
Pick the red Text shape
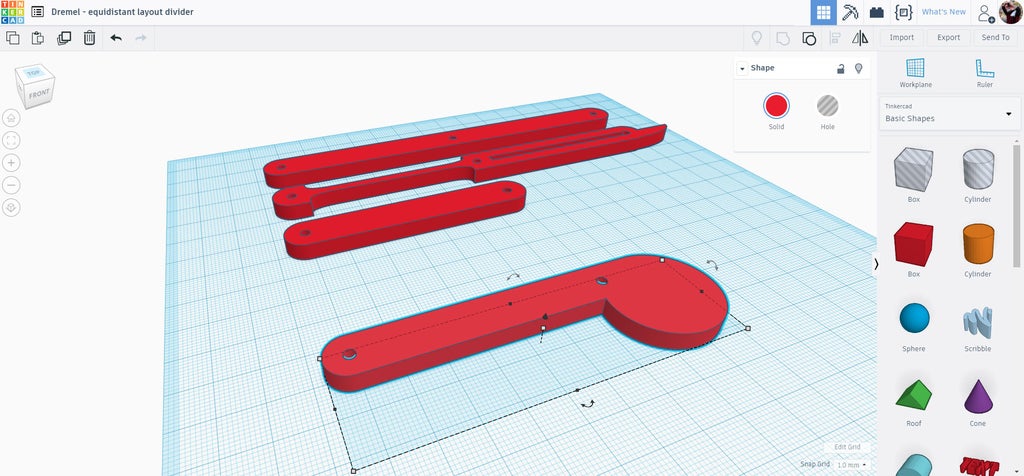click(978, 466)
